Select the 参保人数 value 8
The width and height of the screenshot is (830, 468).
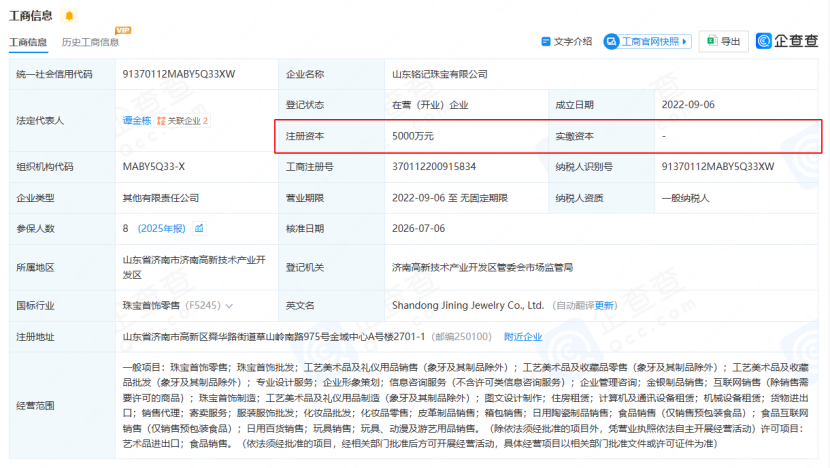[x=125, y=229]
